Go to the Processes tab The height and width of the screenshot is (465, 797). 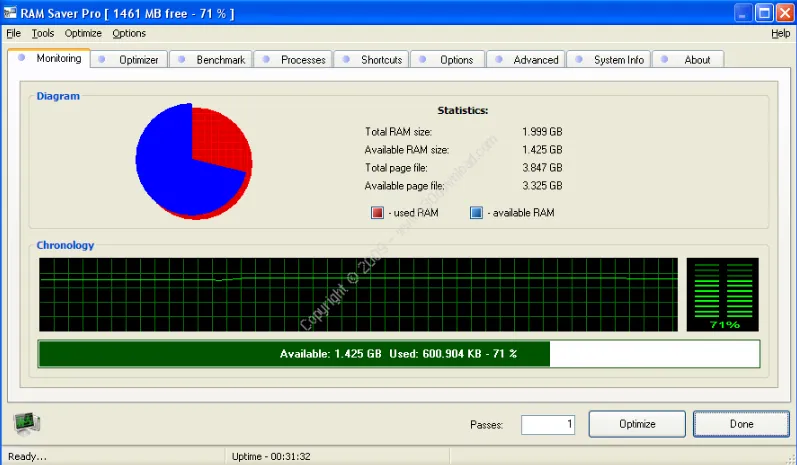(293, 59)
